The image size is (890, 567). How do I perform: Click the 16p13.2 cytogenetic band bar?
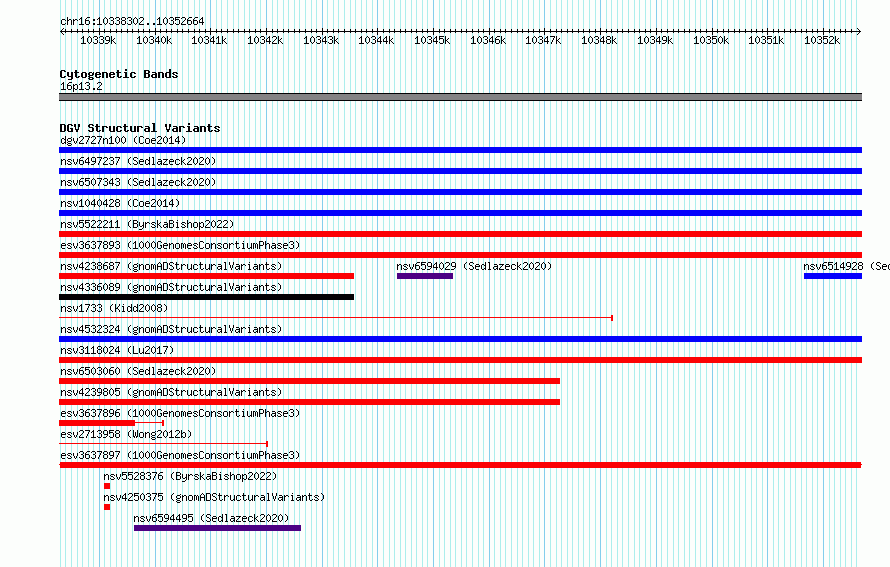pyautogui.click(x=460, y=97)
